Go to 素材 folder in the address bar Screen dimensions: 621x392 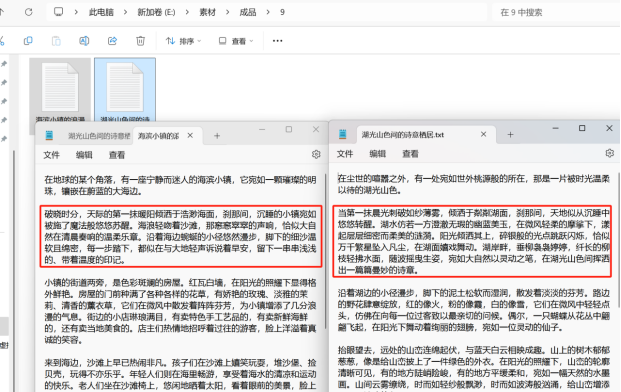pyautogui.click(x=208, y=12)
